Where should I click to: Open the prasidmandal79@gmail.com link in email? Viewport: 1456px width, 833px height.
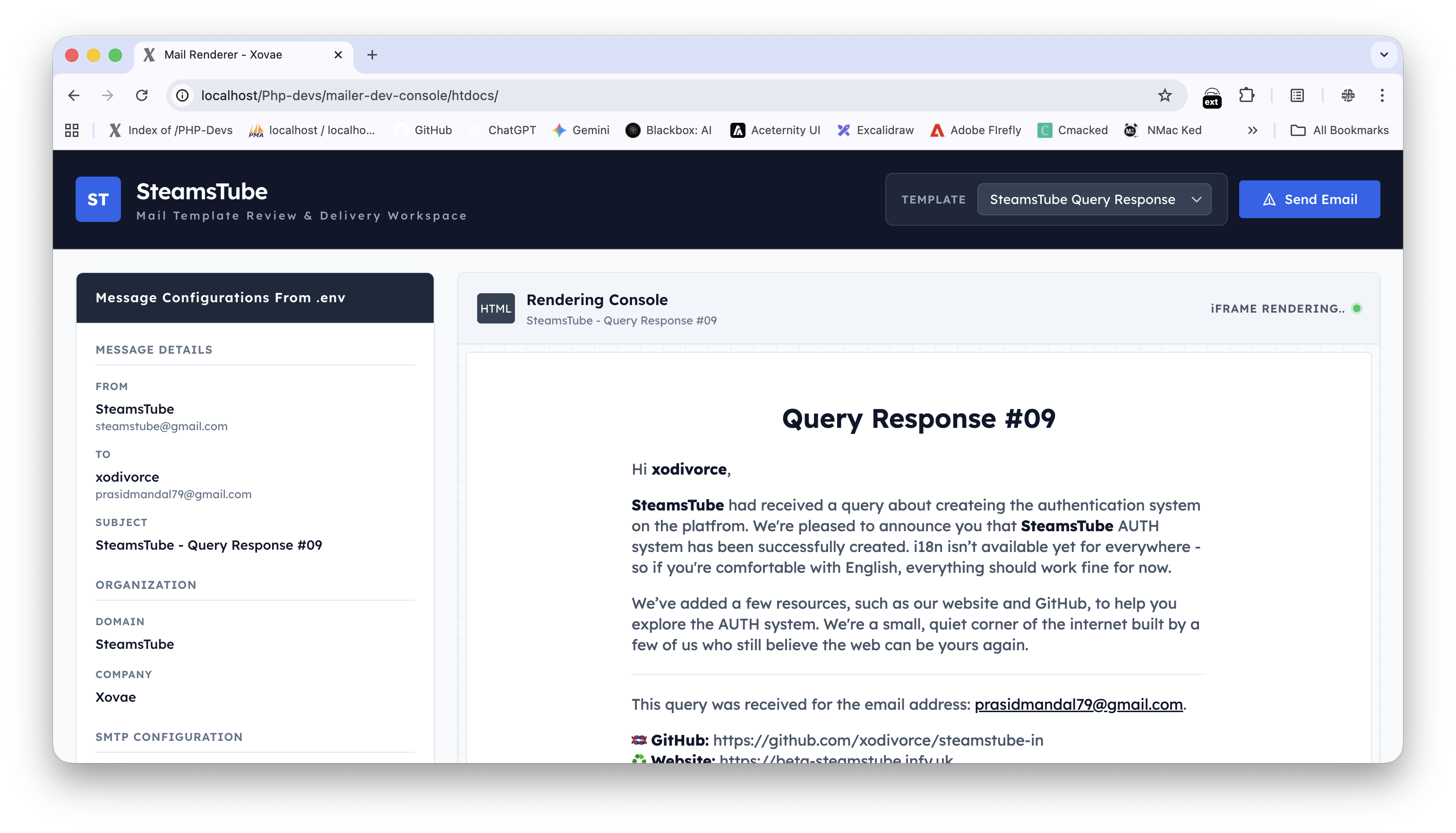click(1078, 704)
